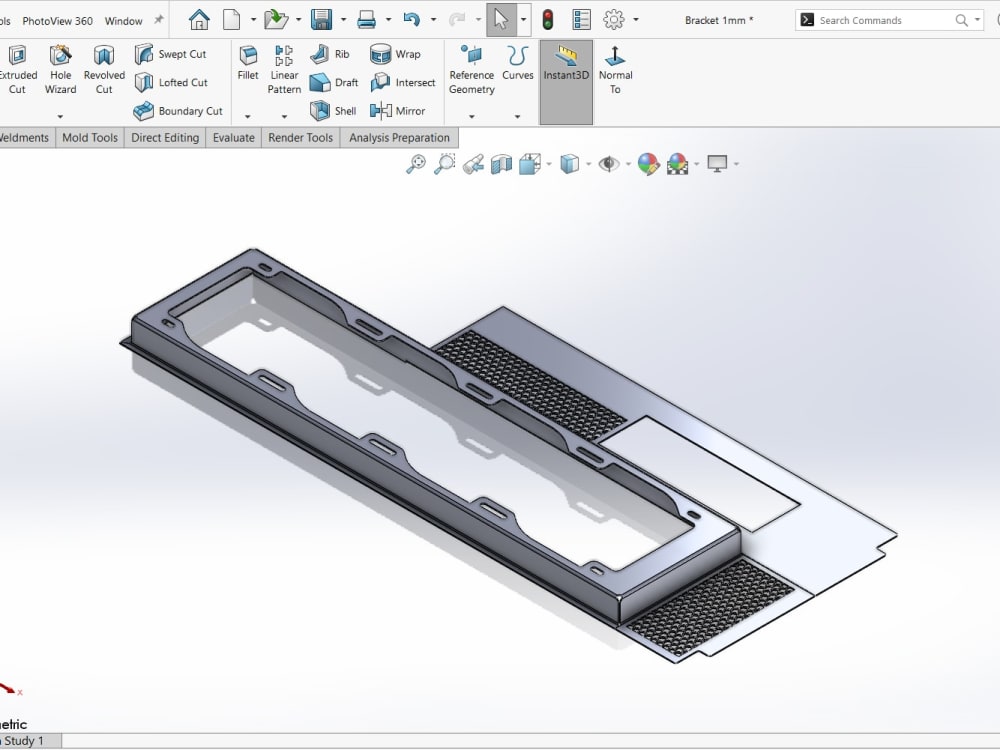Screen dimensions: 1000x750
Task: Apply the Draft feature
Action: (334, 82)
